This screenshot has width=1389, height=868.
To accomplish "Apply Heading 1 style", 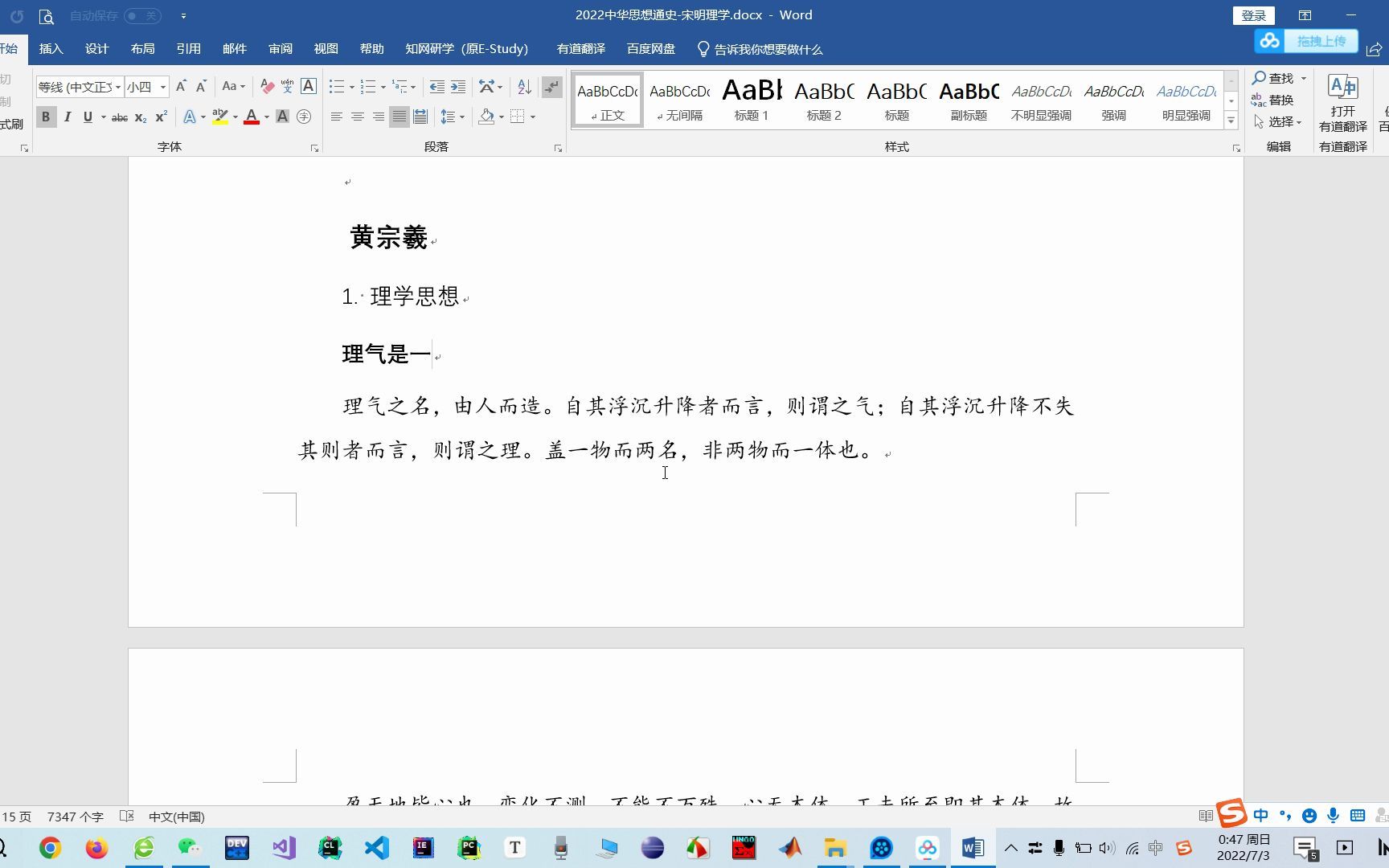I will pos(752,100).
